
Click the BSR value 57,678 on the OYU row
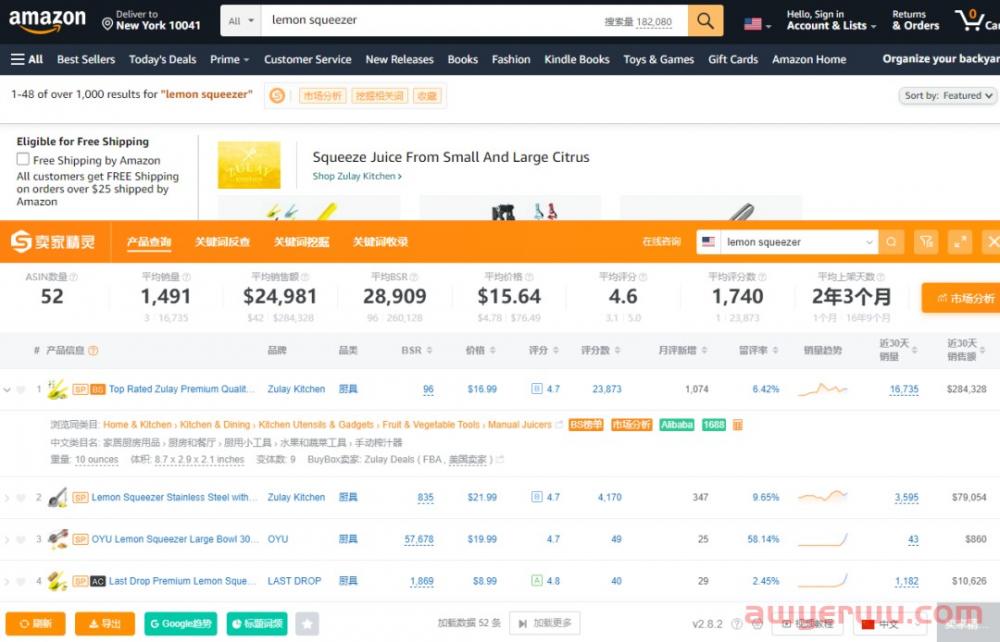pos(419,539)
